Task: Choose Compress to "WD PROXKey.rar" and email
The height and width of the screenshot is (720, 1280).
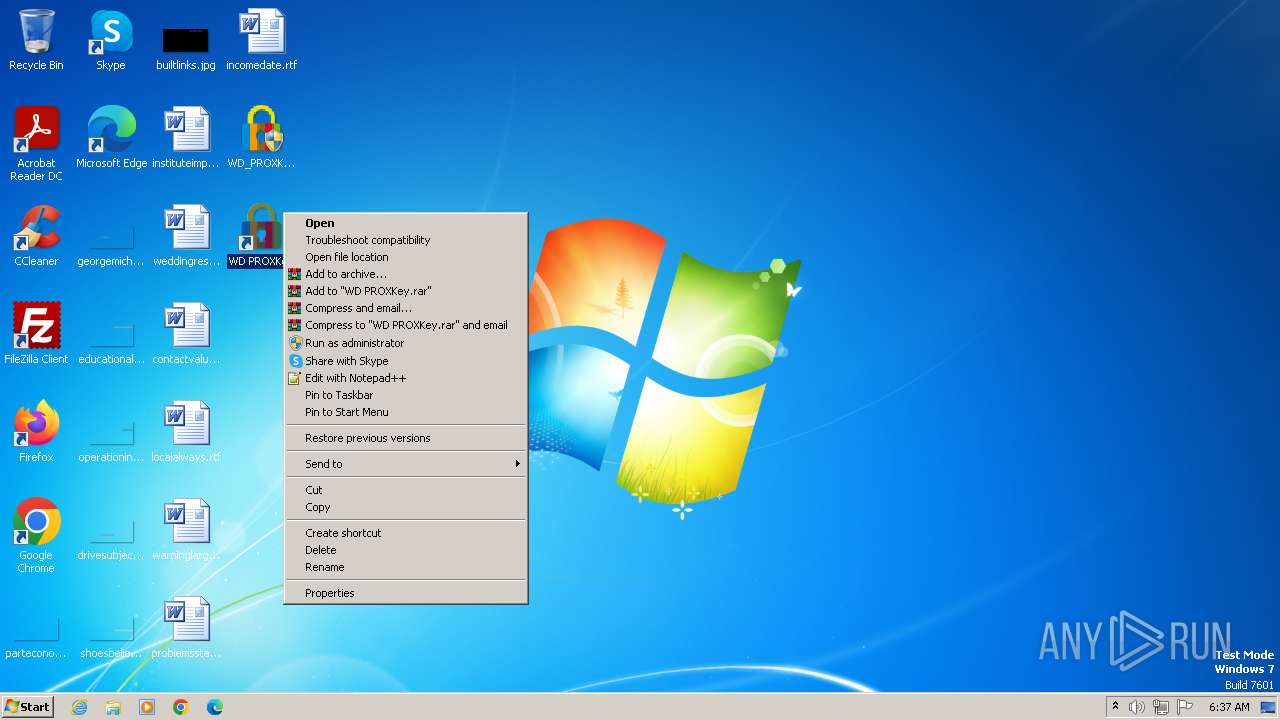Action: point(405,325)
